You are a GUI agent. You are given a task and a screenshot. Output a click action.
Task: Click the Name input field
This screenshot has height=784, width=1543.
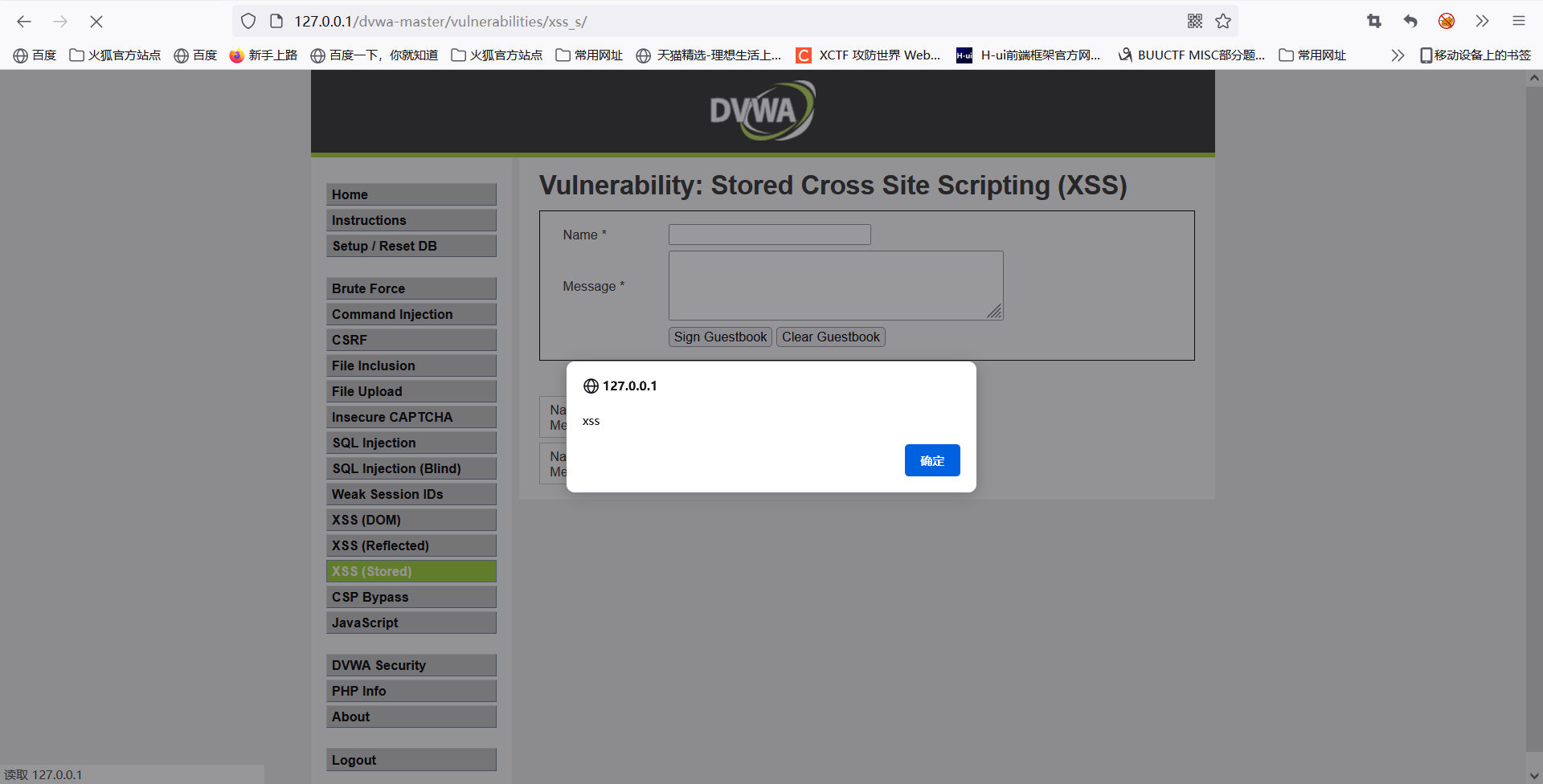(x=769, y=235)
